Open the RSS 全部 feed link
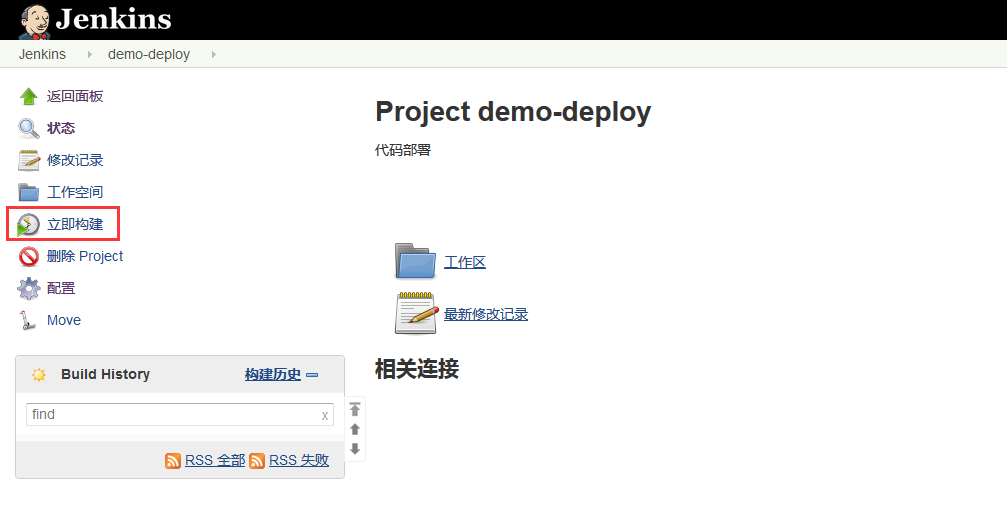This screenshot has height=511, width=1007. pyautogui.click(x=215, y=460)
